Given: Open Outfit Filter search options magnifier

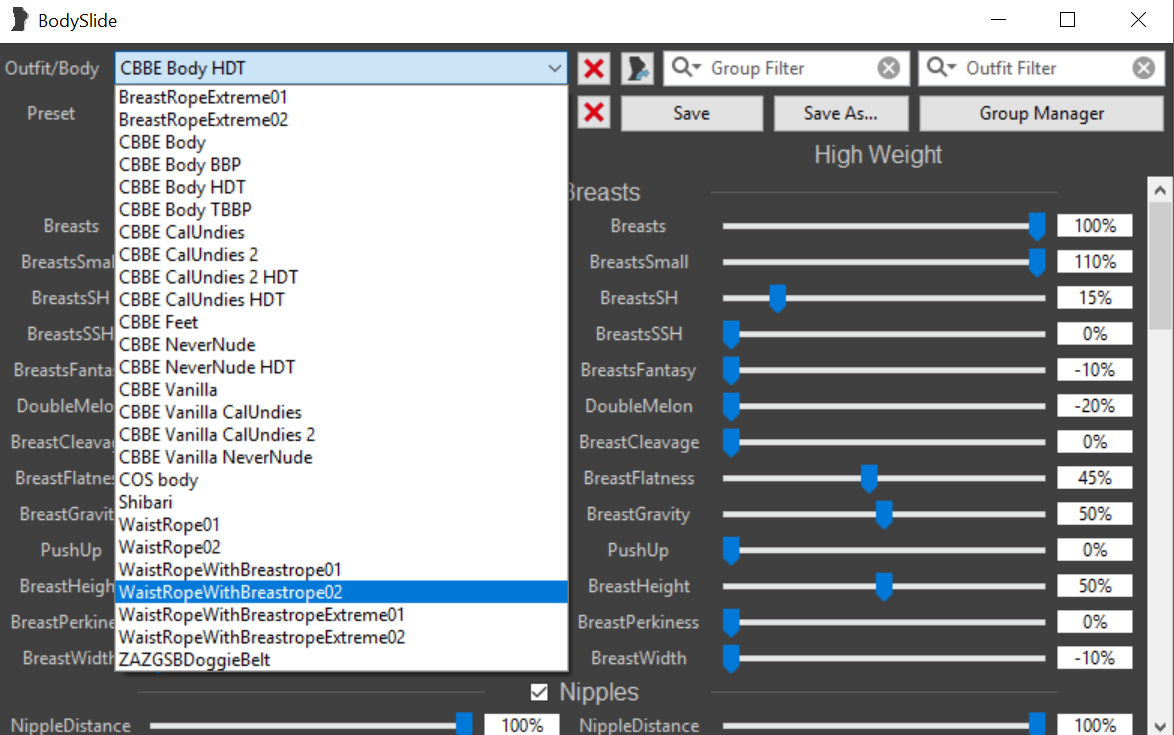Looking at the screenshot, I should point(940,68).
